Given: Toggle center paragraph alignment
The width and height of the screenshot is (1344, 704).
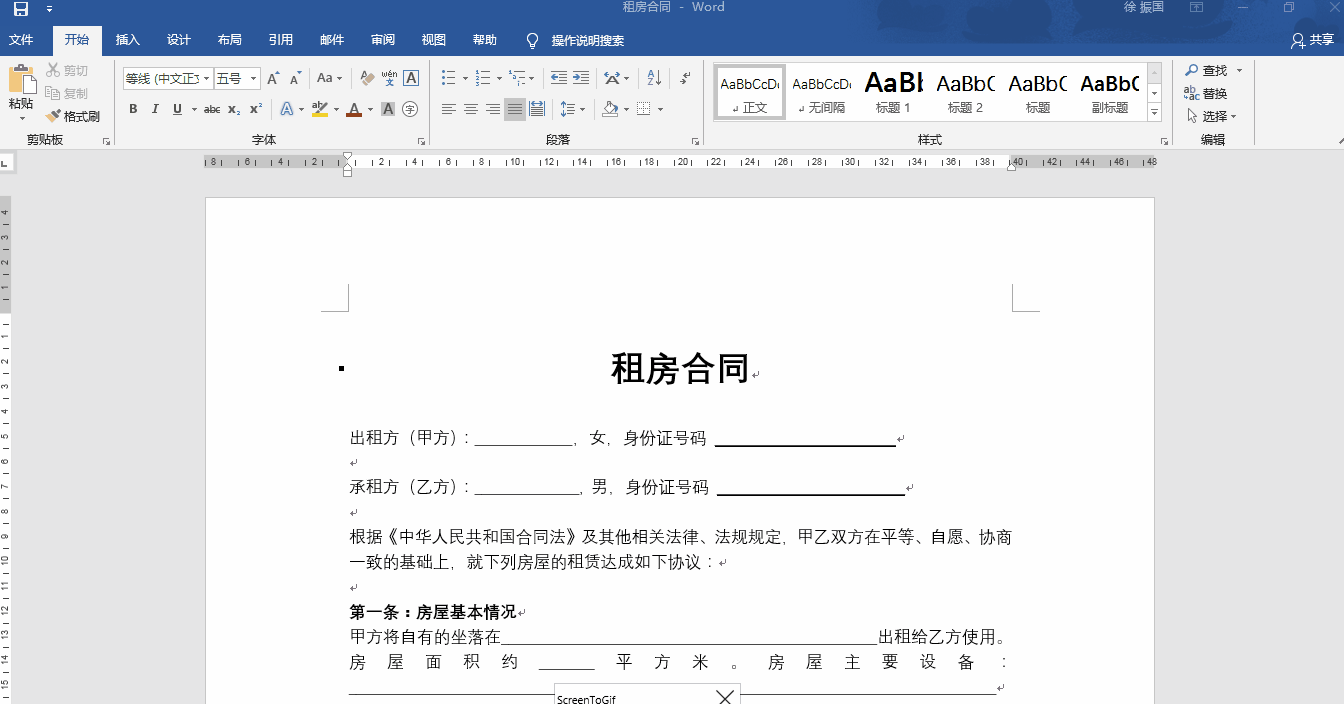Looking at the screenshot, I should coord(470,109).
